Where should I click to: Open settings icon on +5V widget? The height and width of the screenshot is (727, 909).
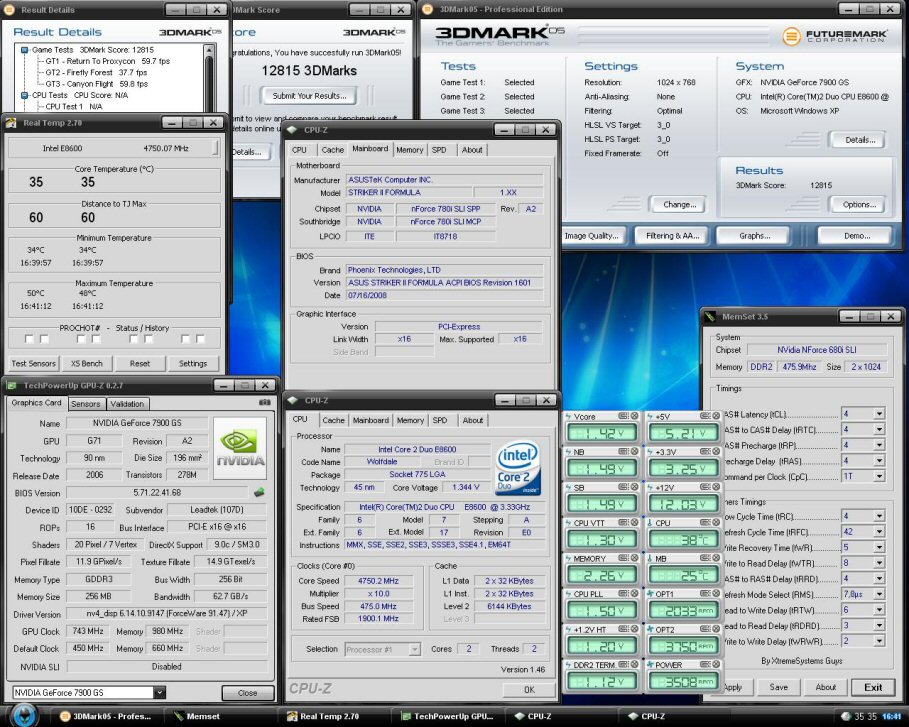pos(705,416)
